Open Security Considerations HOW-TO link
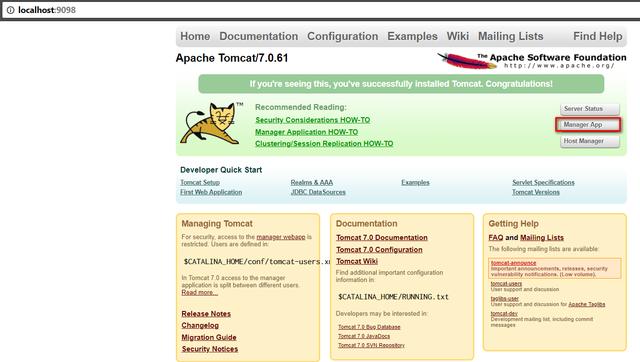Image resolution: width=640 pixels, height=362 pixels. [x=313, y=120]
